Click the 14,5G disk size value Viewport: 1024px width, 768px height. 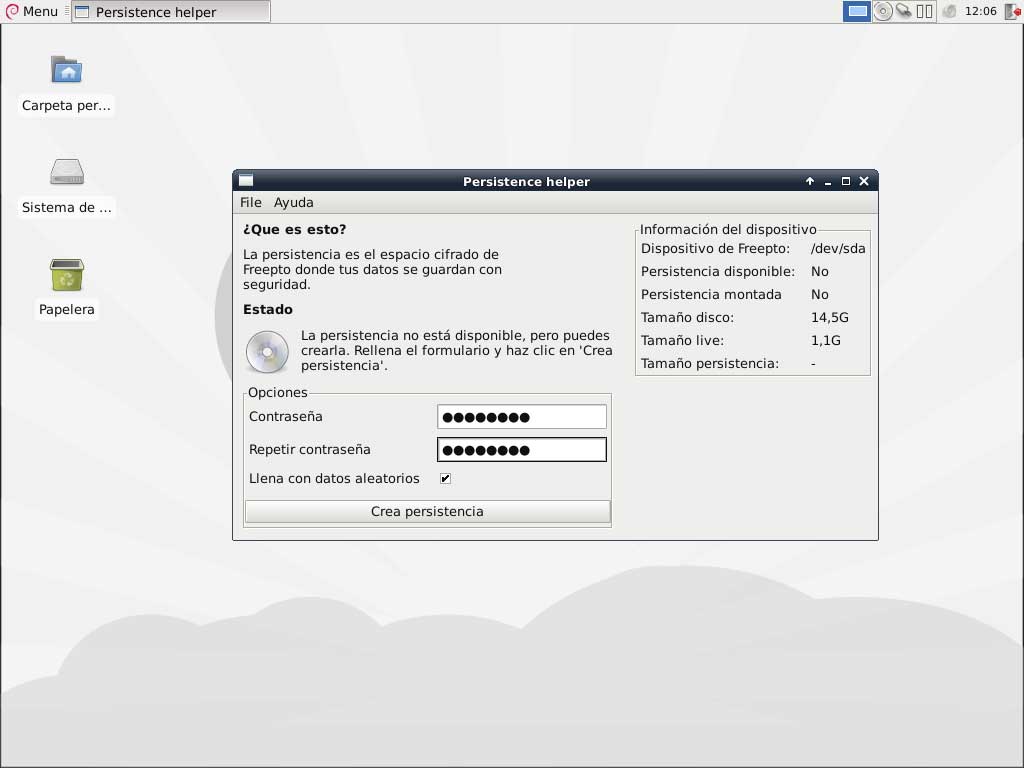click(829, 318)
